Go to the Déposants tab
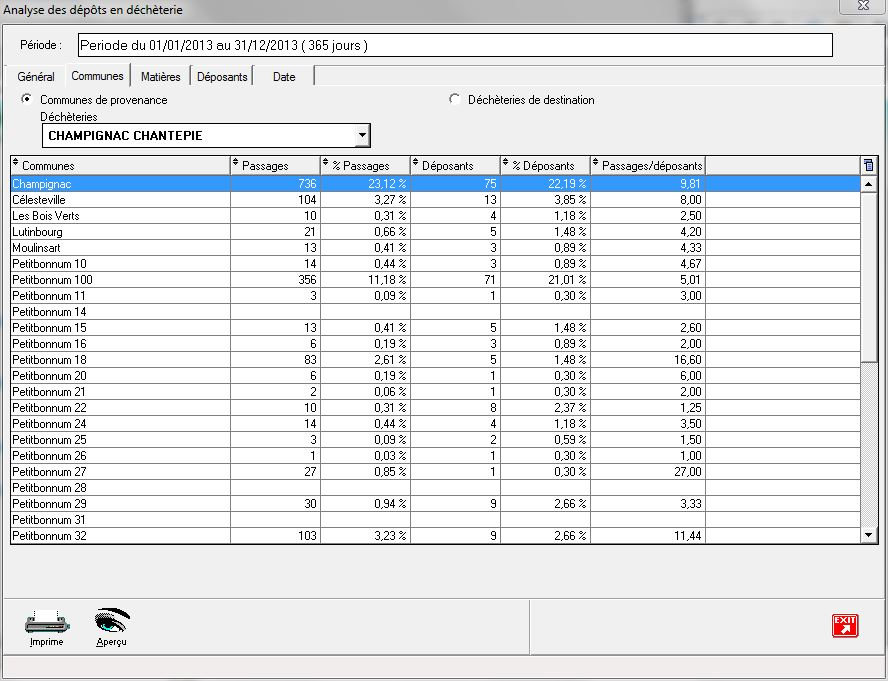 [222, 77]
